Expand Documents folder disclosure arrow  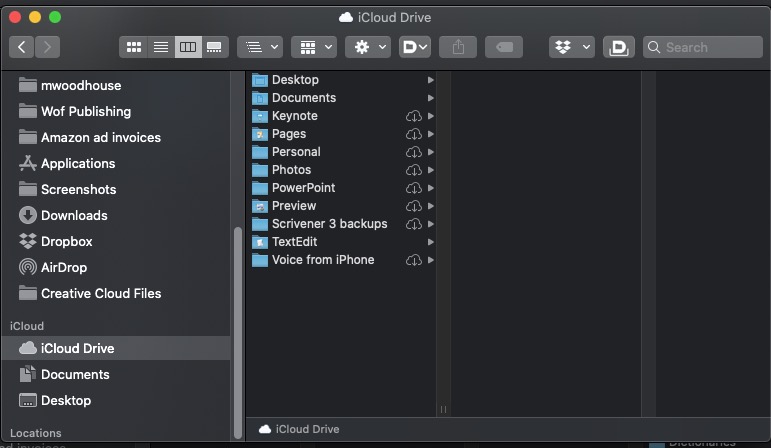click(431, 98)
